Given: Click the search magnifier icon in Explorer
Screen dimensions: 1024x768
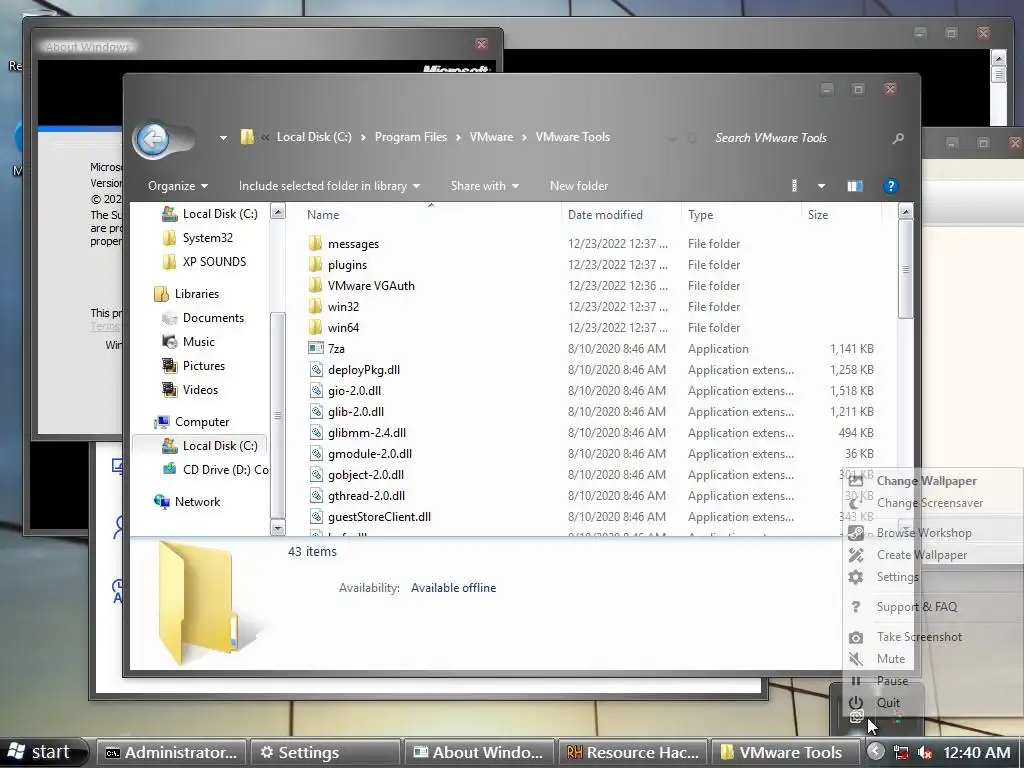Looking at the screenshot, I should point(898,138).
